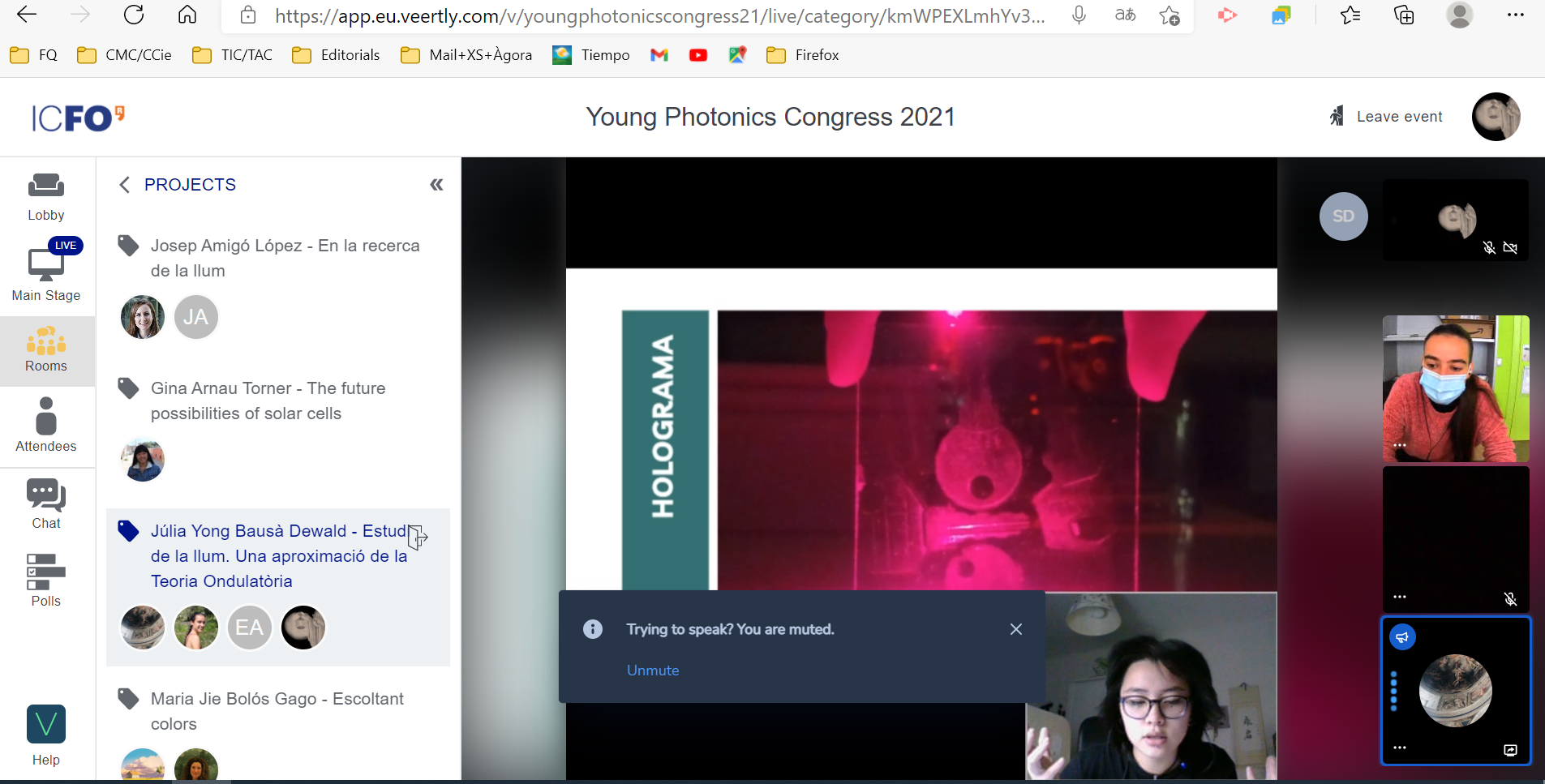Show the Attendees list
Screen dimensions: 1545x784
[x=46, y=426]
